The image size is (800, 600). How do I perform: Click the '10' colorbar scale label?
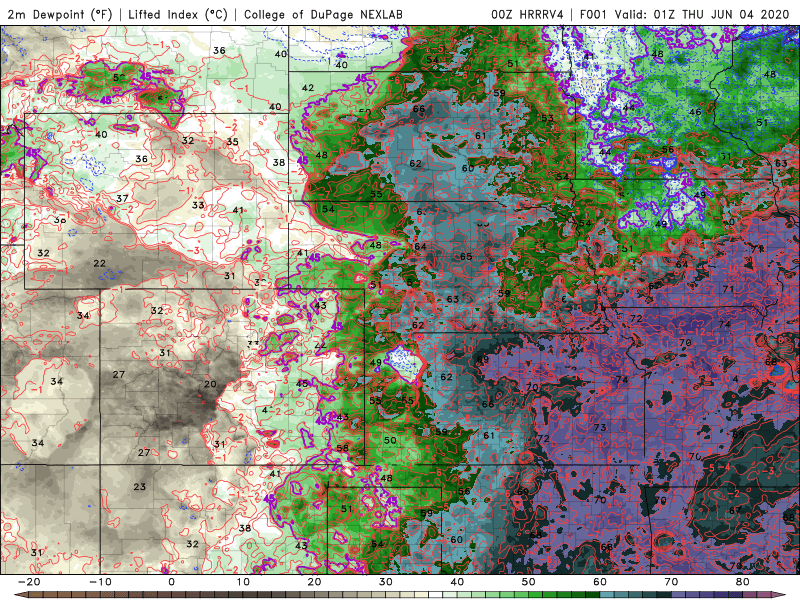click(x=243, y=582)
